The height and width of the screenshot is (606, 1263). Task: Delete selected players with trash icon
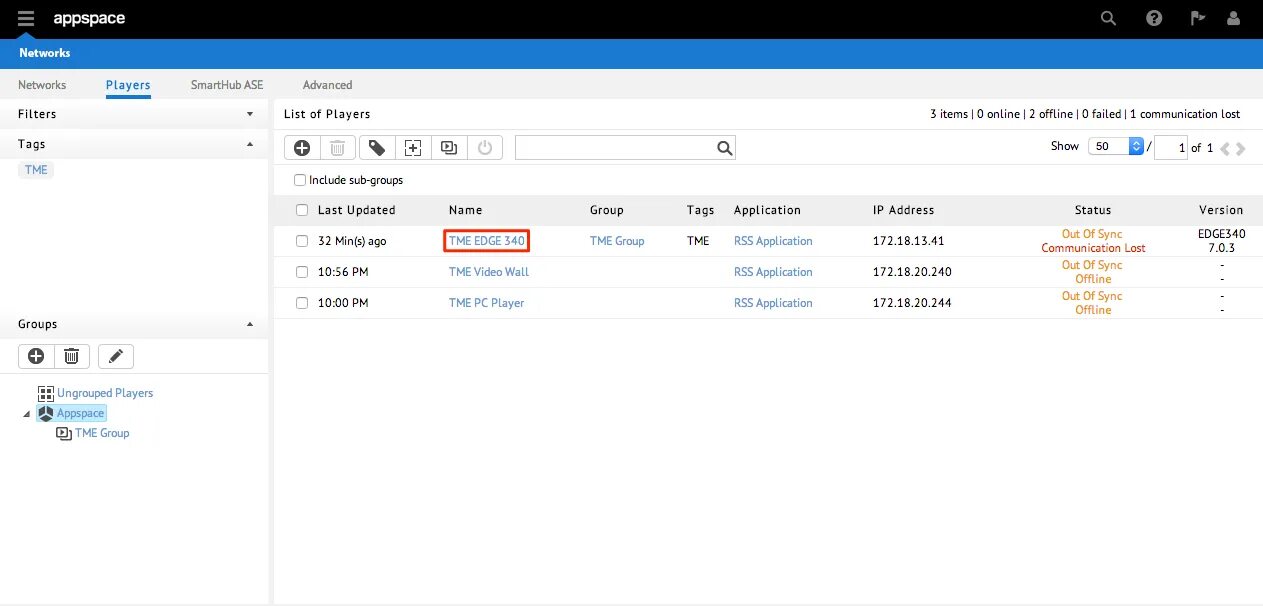pyautogui.click(x=338, y=148)
